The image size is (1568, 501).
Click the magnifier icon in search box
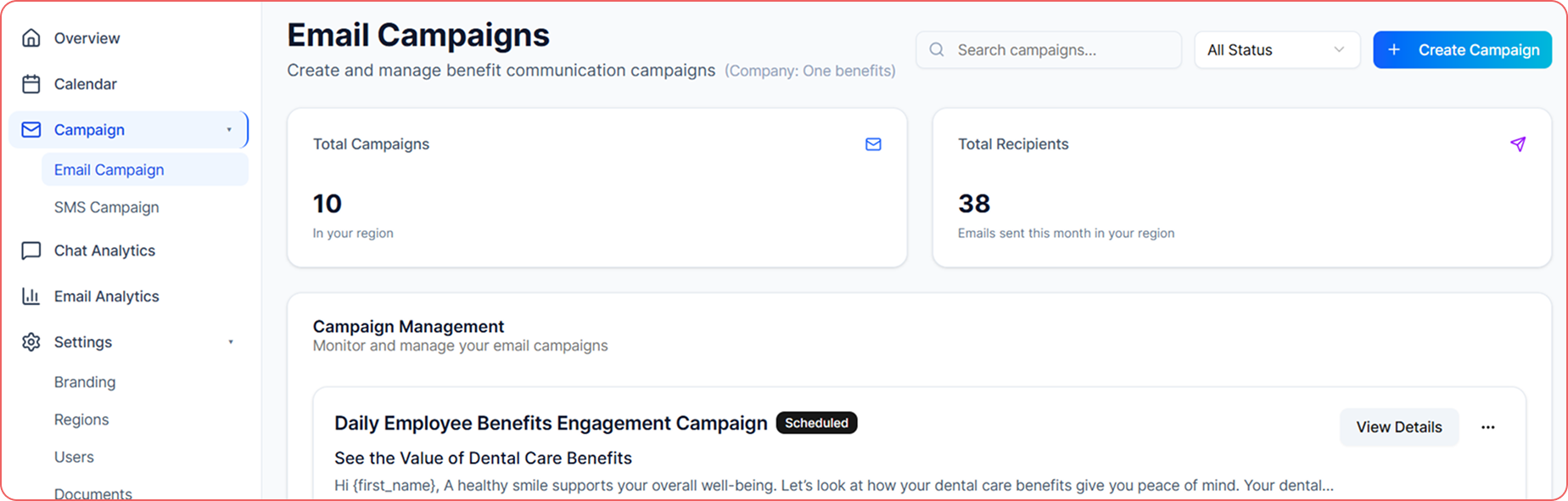937,50
